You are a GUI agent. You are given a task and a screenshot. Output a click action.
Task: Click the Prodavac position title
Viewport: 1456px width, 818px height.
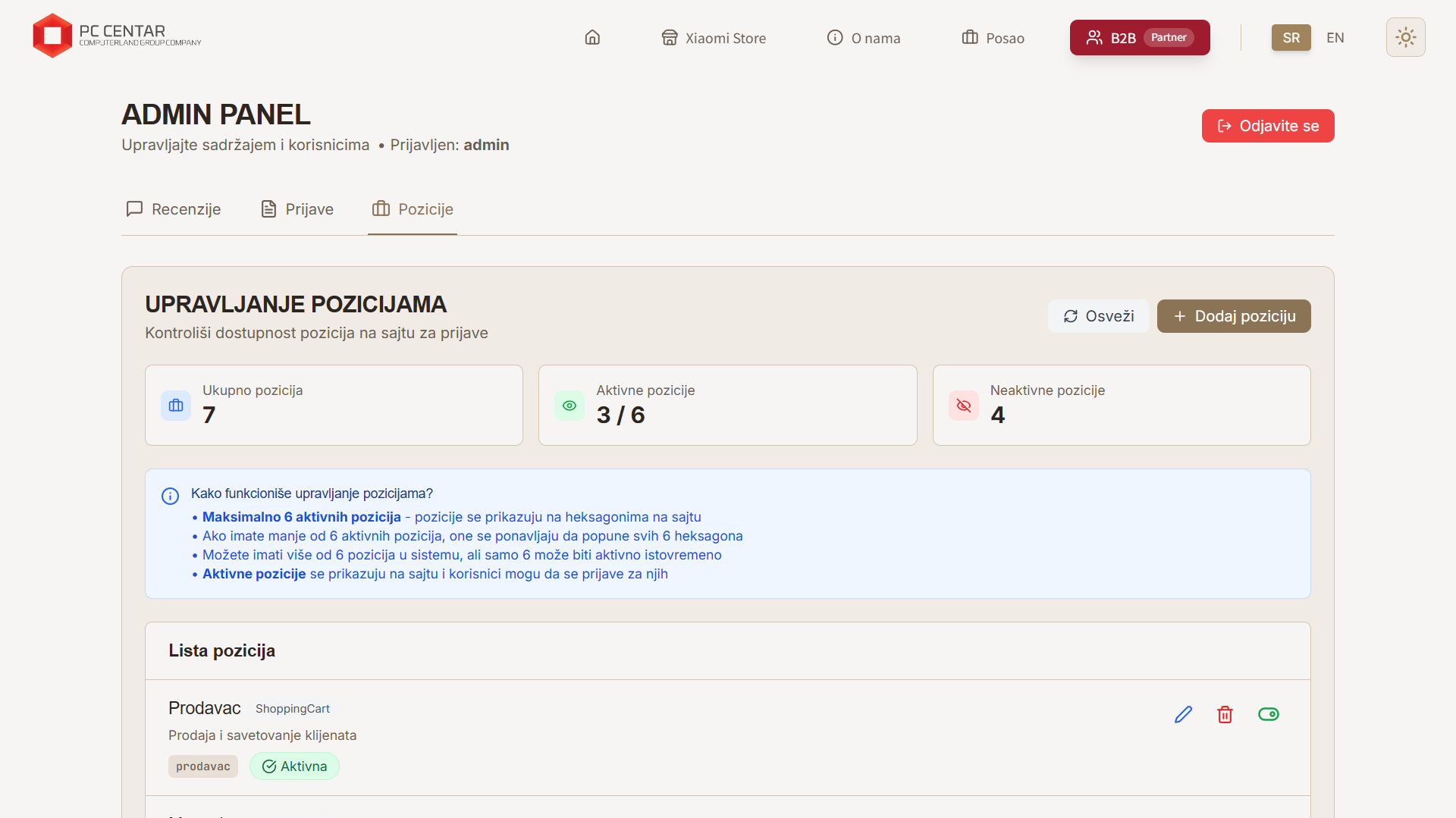(205, 708)
